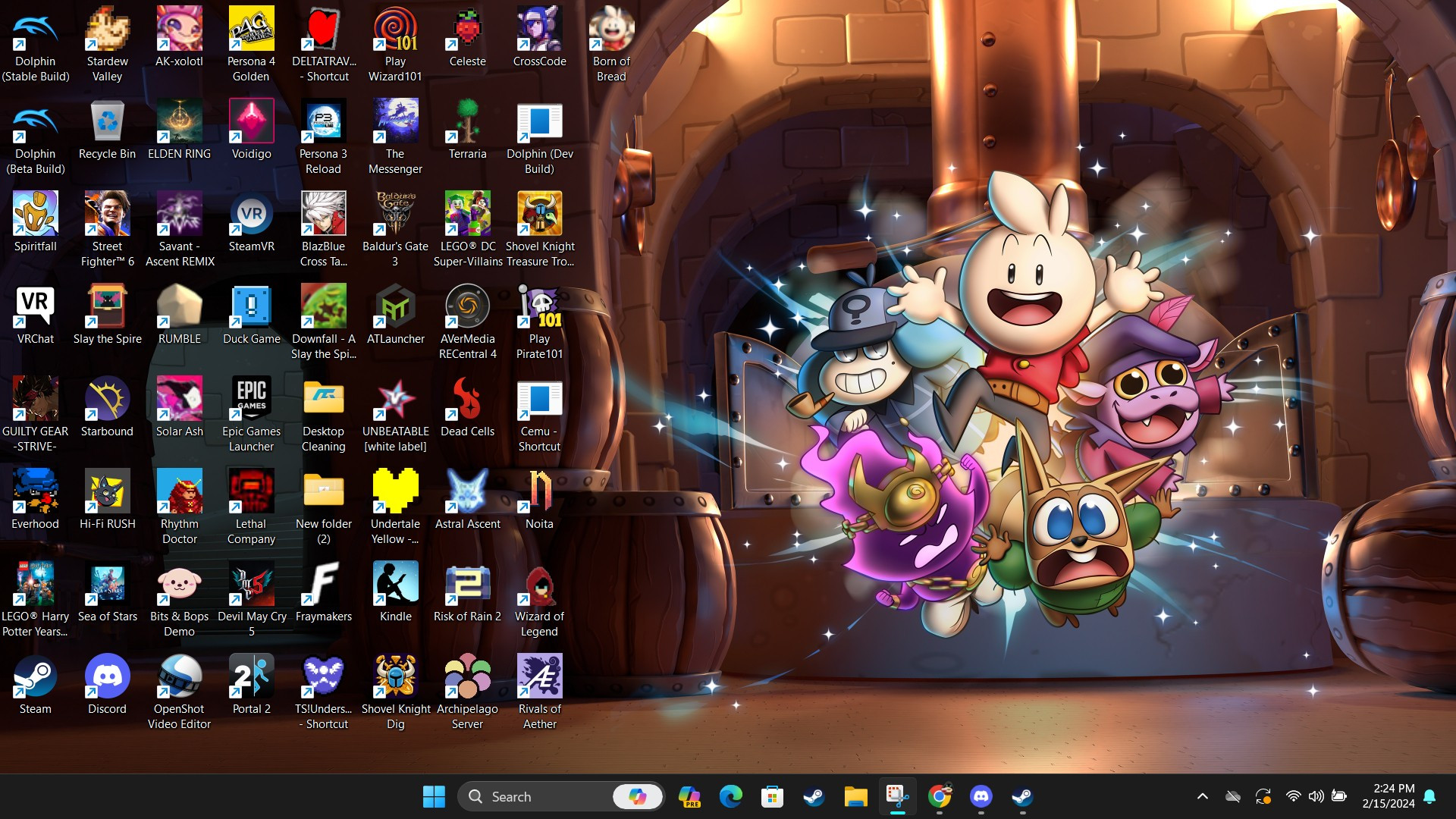Select the Terraria desktop icon
The image size is (1456, 819).
click(x=467, y=129)
